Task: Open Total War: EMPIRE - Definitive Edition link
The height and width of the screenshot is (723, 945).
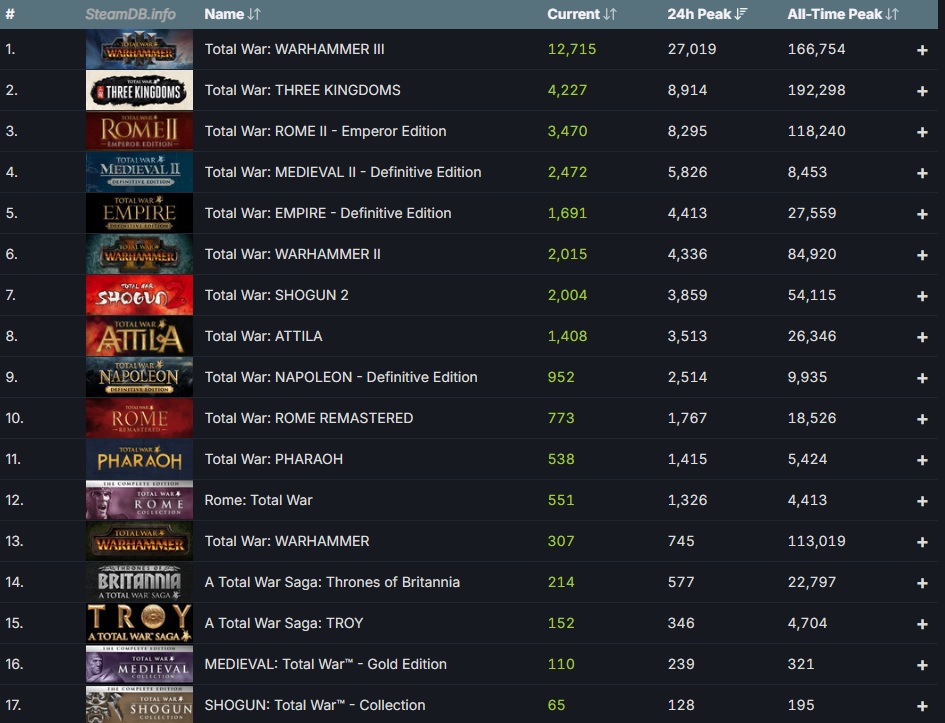Action: pos(328,213)
